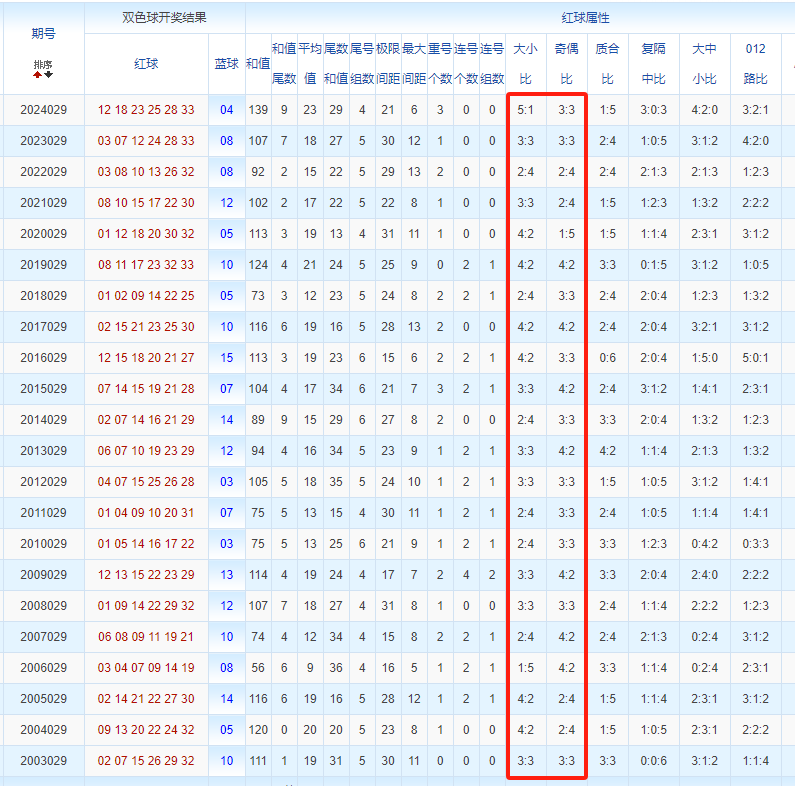Click the 期号 column header
This screenshot has height=786, width=795.
point(43,33)
